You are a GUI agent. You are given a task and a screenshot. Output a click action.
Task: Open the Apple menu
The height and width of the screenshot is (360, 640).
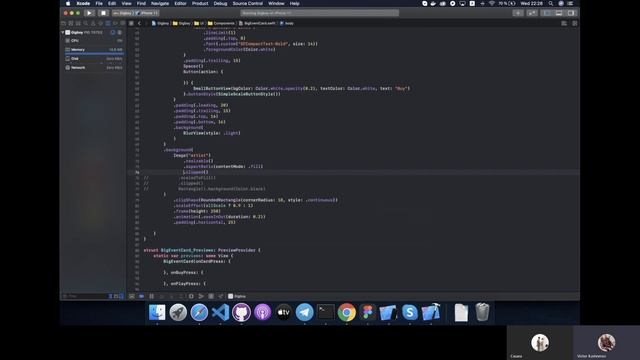pyautogui.click(x=68, y=3)
